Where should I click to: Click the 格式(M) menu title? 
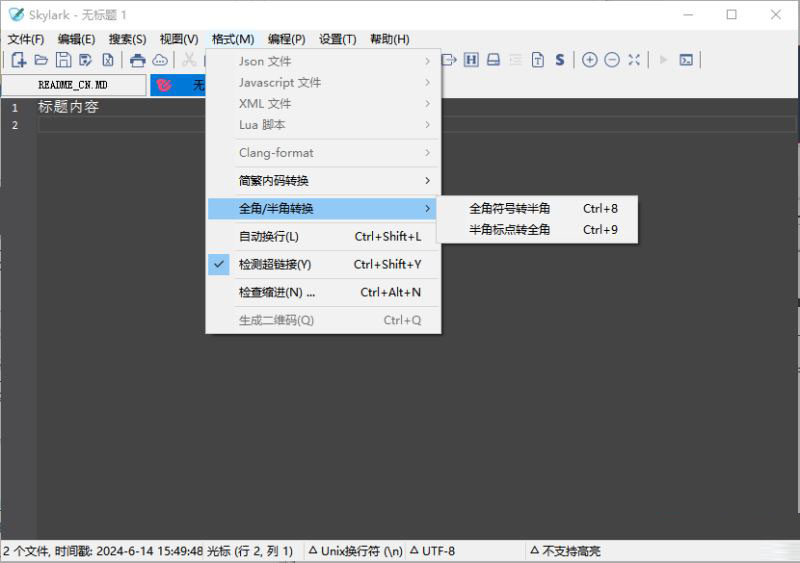[x=233, y=39]
